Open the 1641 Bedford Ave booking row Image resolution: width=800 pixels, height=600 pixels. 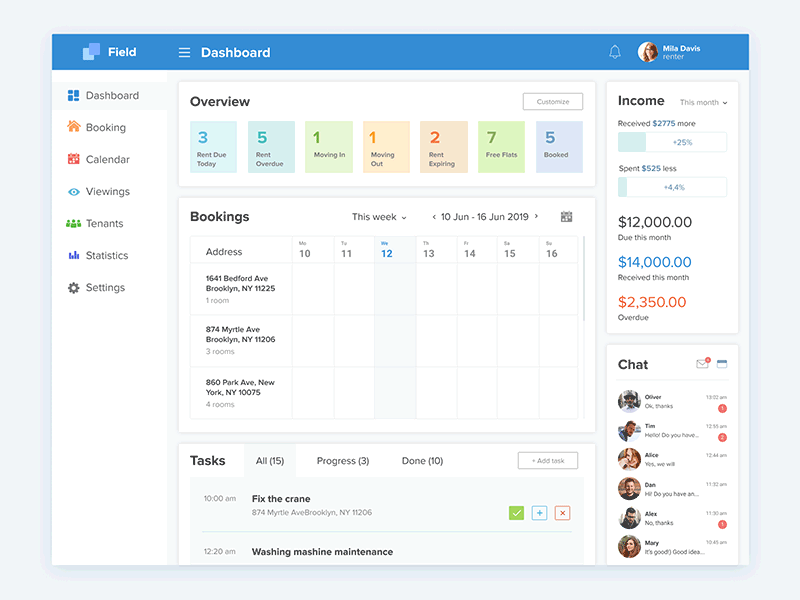click(x=384, y=289)
